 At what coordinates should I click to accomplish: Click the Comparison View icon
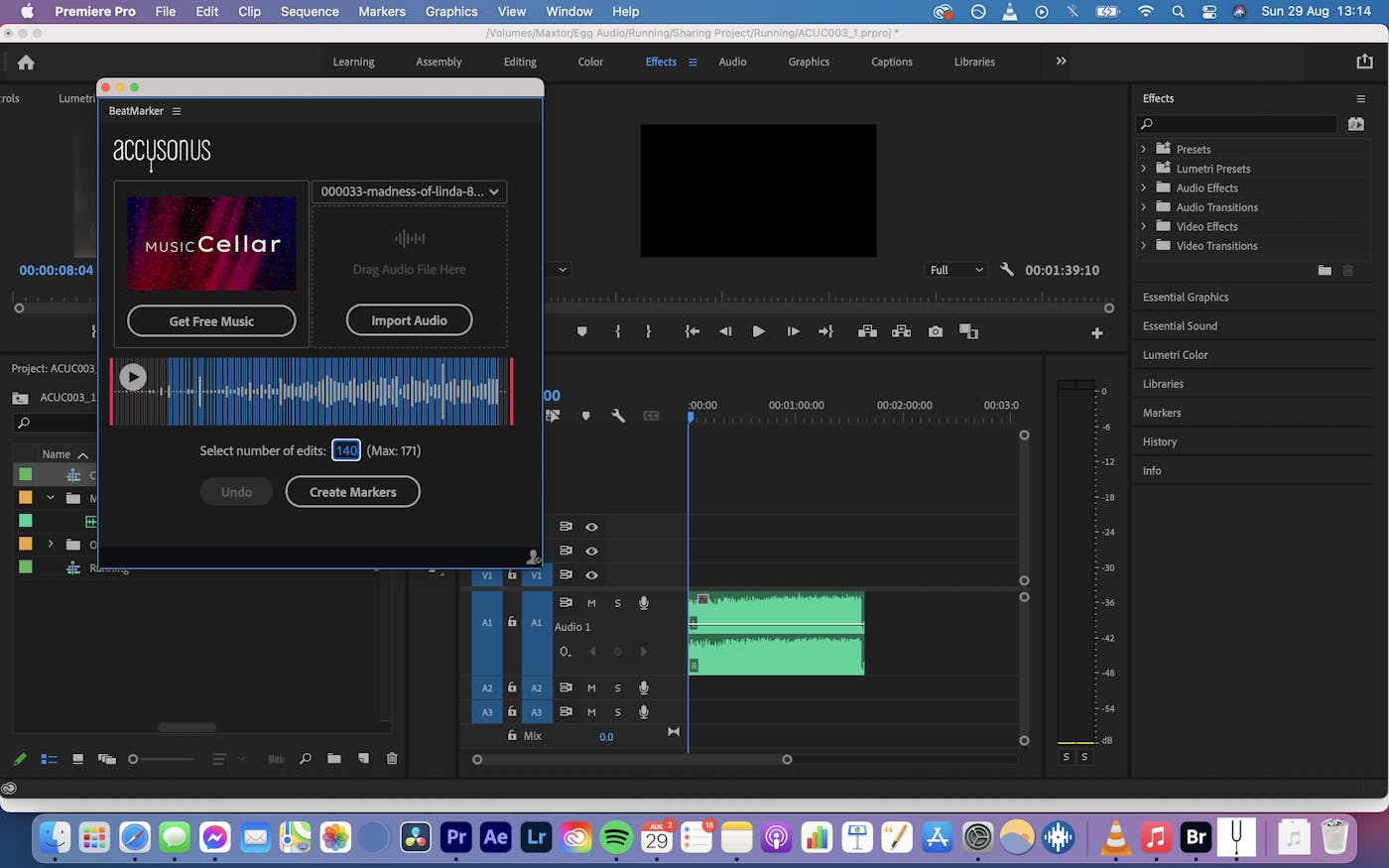pos(969,331)
